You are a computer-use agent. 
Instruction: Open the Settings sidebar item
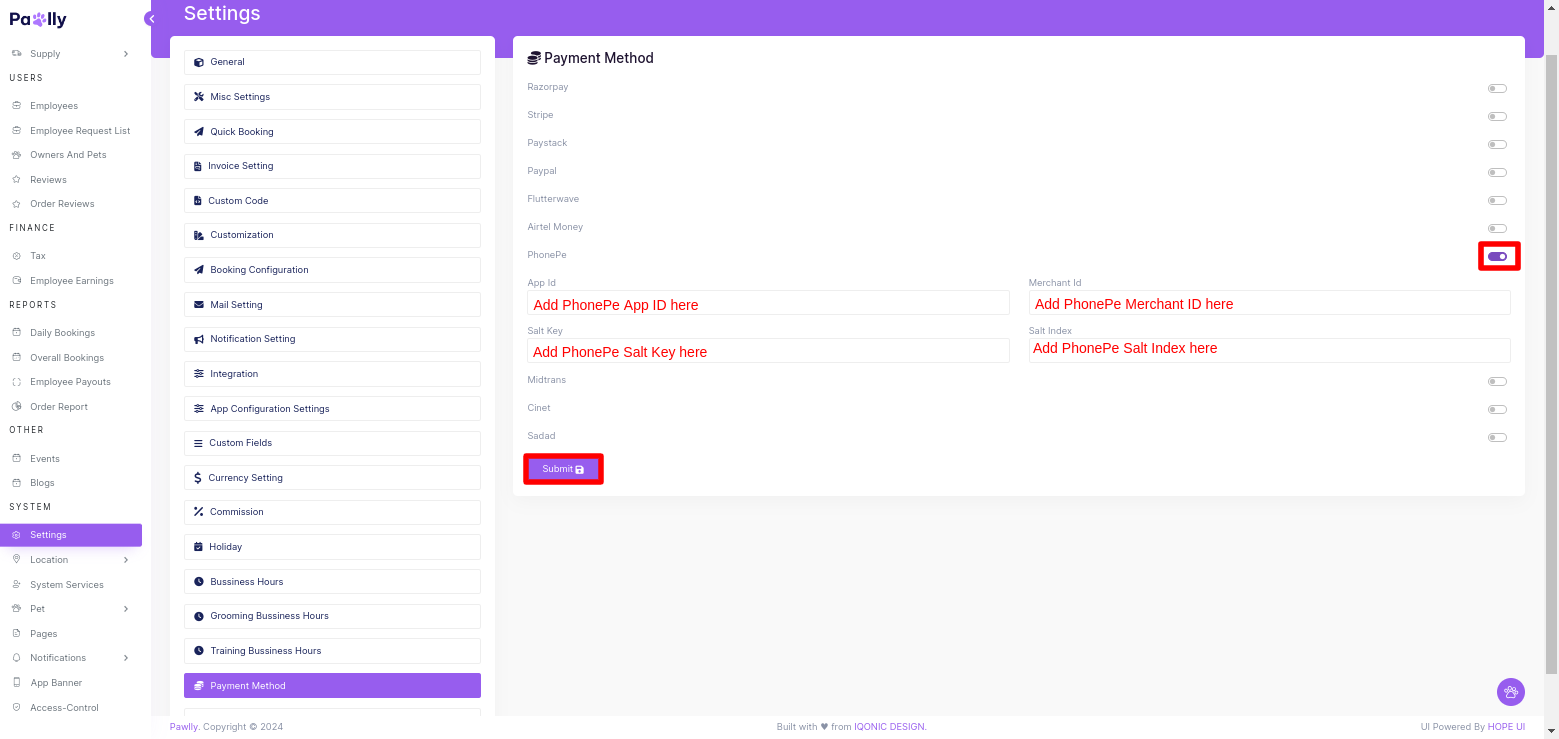click(71, 535)
